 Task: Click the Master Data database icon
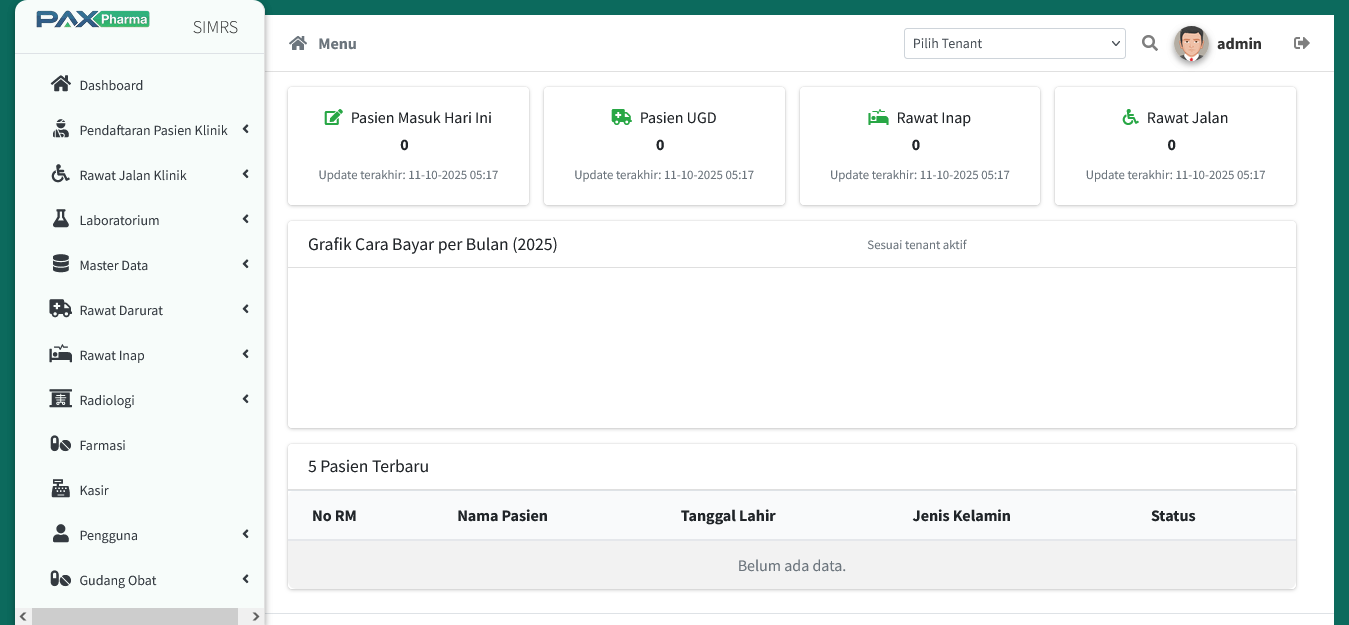(61, 264)
